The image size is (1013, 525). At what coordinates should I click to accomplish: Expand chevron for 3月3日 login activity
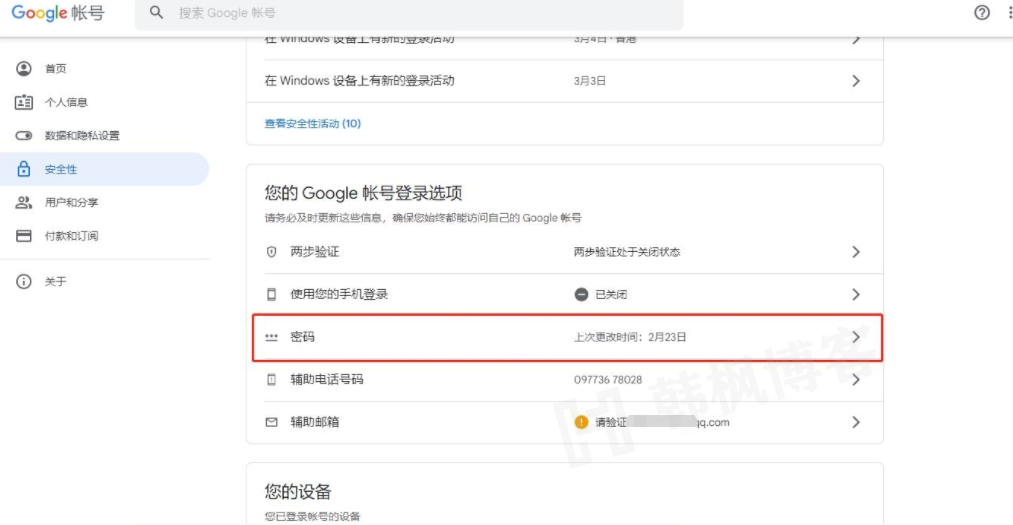[x=856, y=81]
